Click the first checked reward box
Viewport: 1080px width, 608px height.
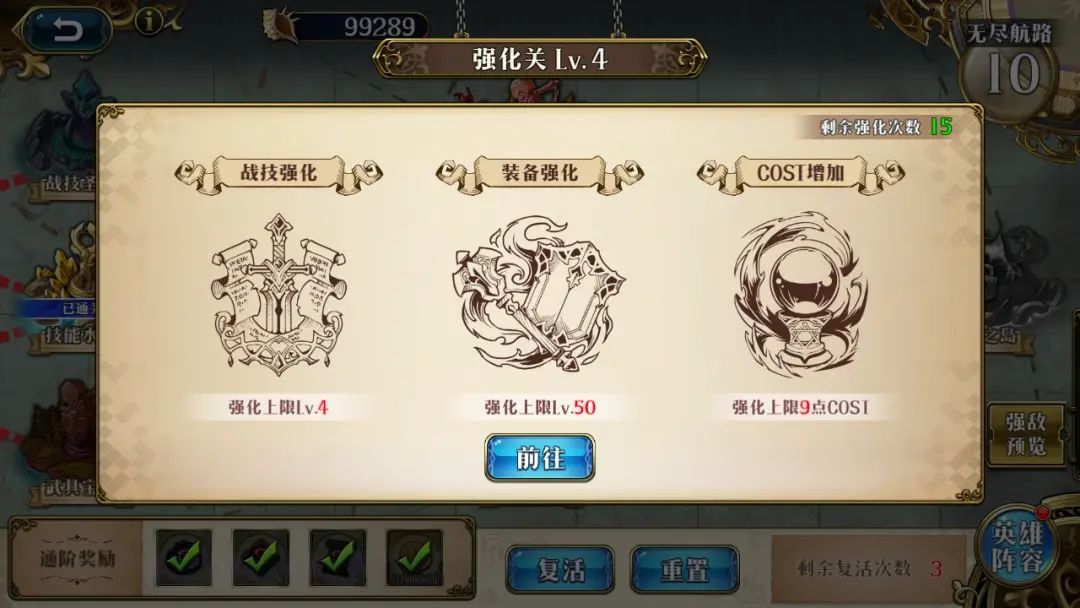click(x=183, y=558)
